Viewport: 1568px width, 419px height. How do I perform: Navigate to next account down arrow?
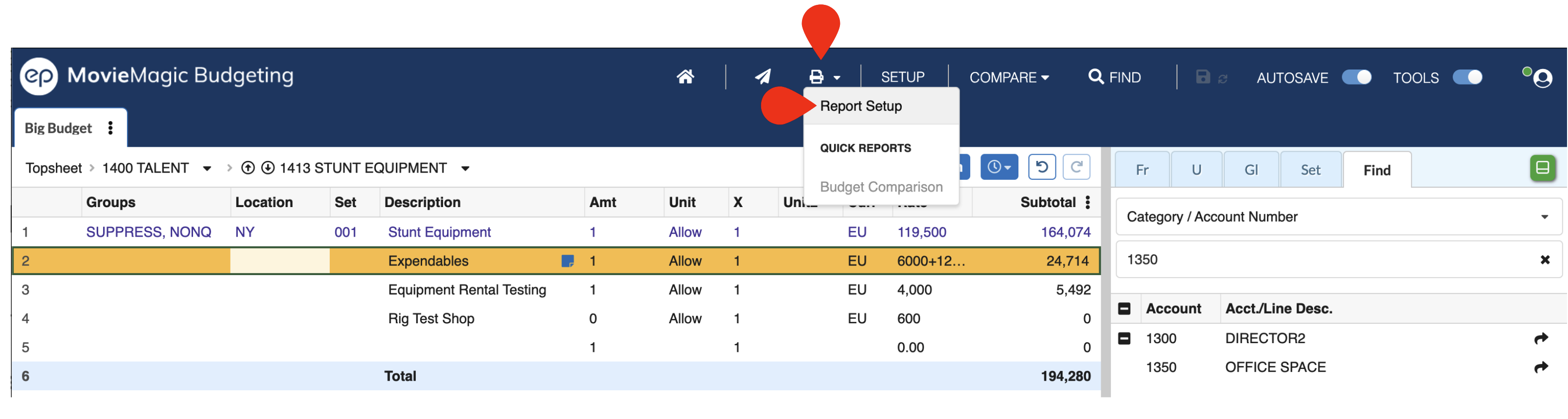(x=268, y=168)
